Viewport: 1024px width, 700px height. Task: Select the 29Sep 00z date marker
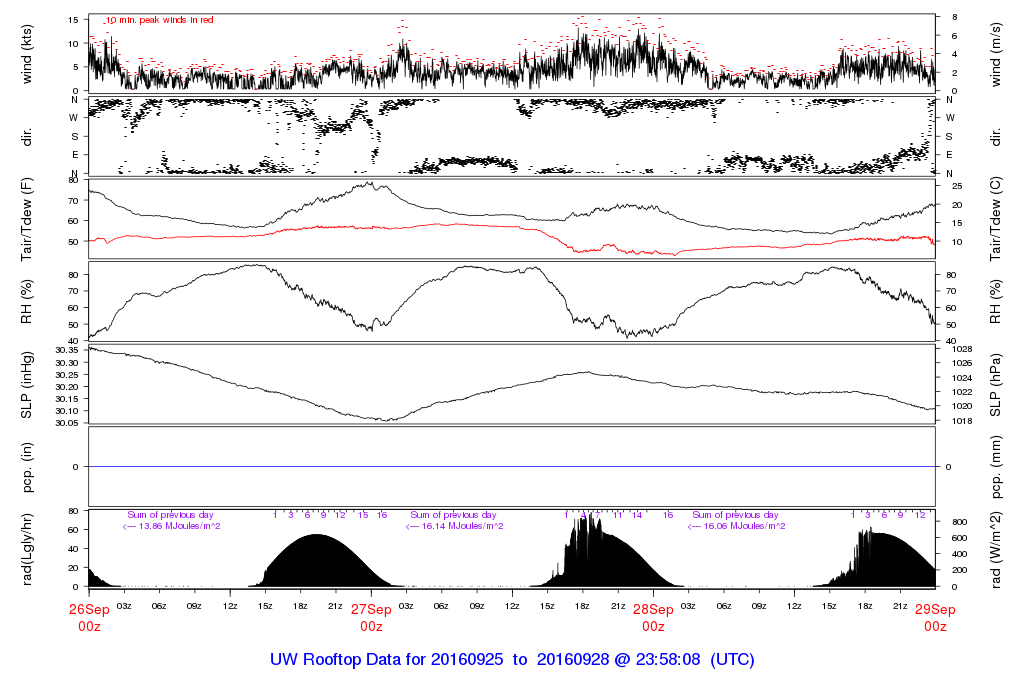935,617
